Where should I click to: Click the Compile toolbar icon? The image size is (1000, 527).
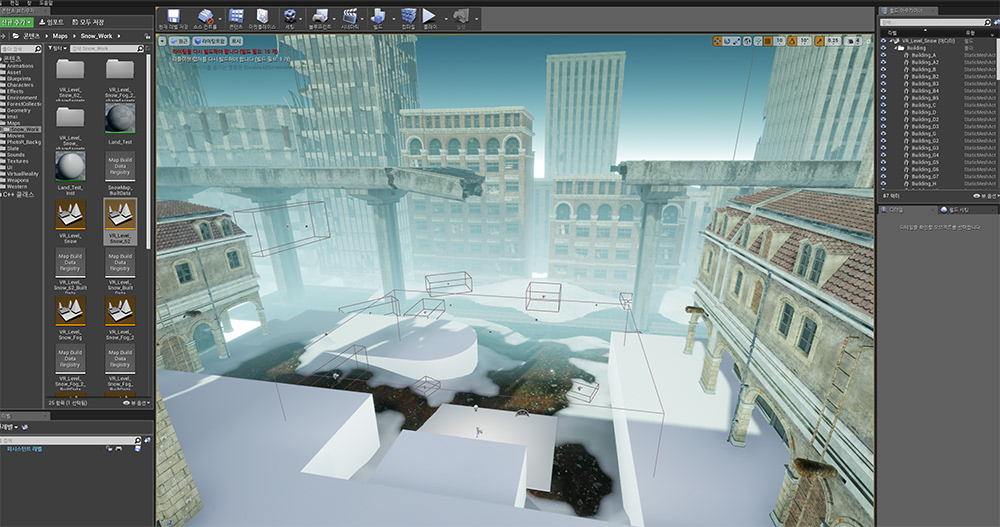click(x=408, y=17)
